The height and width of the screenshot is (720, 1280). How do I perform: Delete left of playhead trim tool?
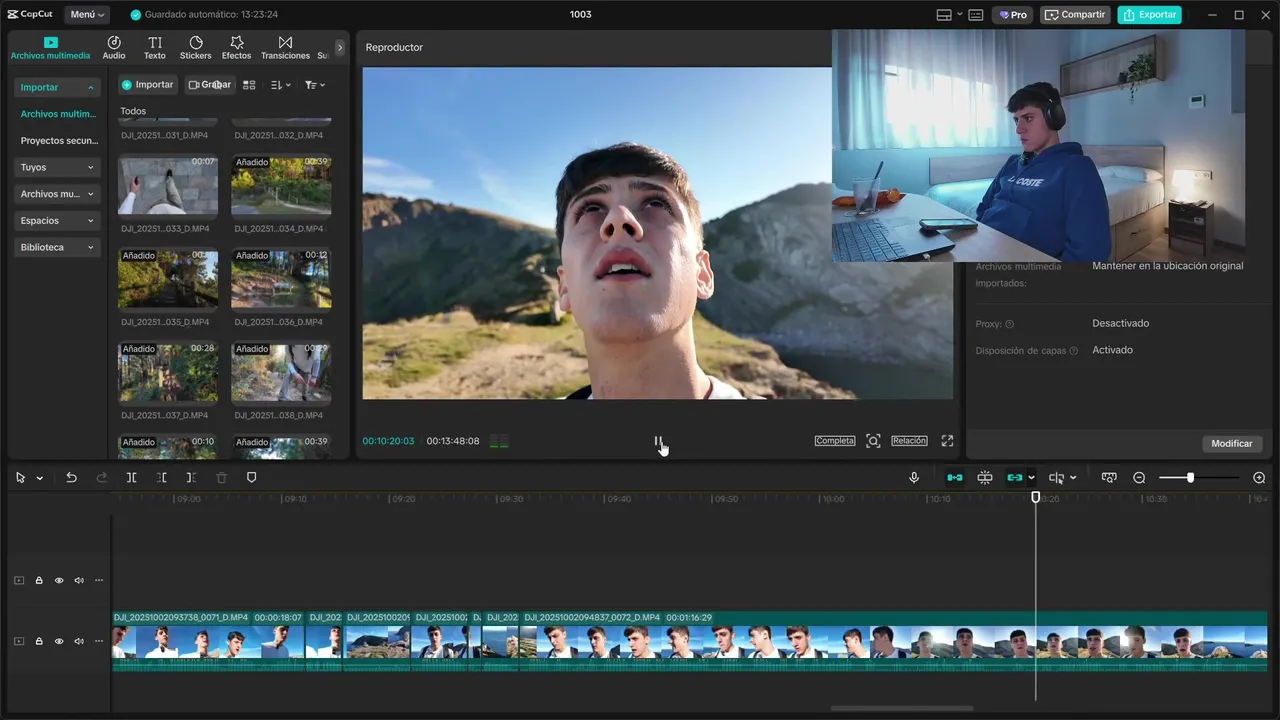161,478
